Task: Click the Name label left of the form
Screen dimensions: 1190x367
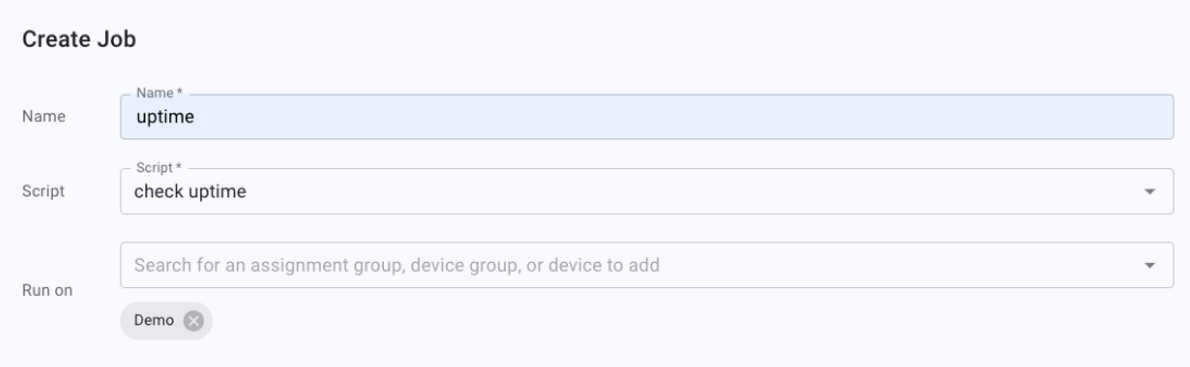Action: pyautogui.click(x=43, y=117)
